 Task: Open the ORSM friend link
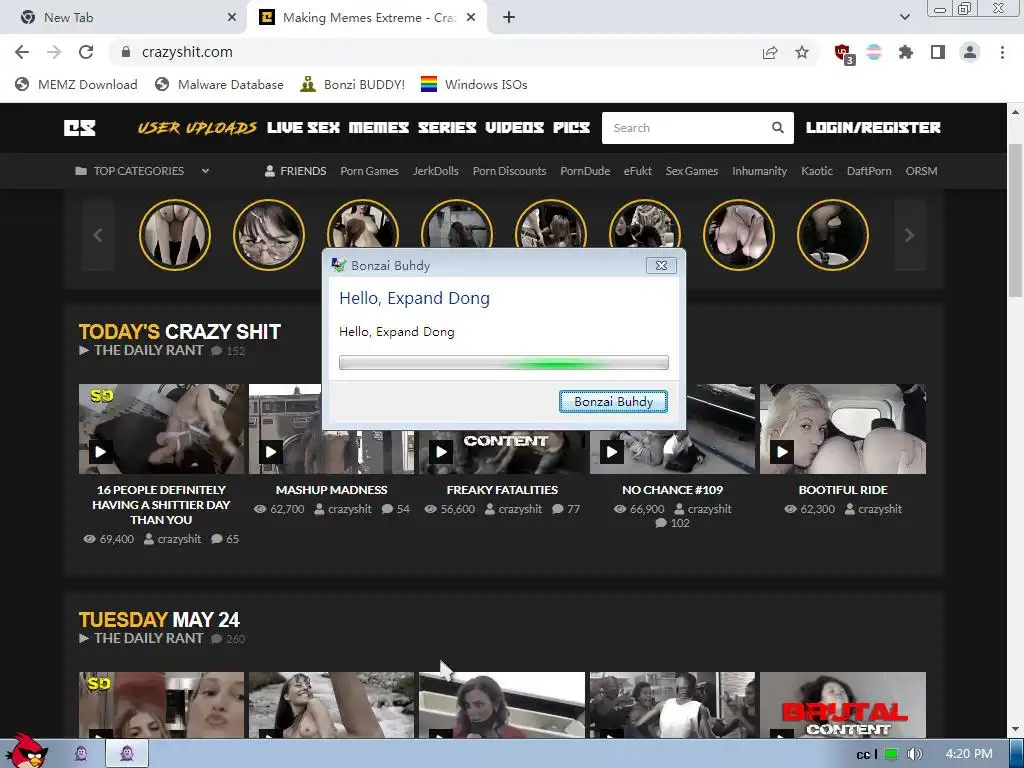click(x=921, y=171)
